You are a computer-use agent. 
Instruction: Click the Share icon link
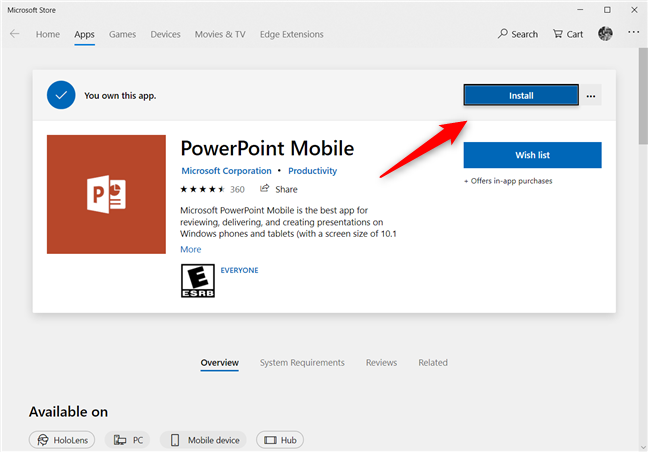(x=279, y=188)
